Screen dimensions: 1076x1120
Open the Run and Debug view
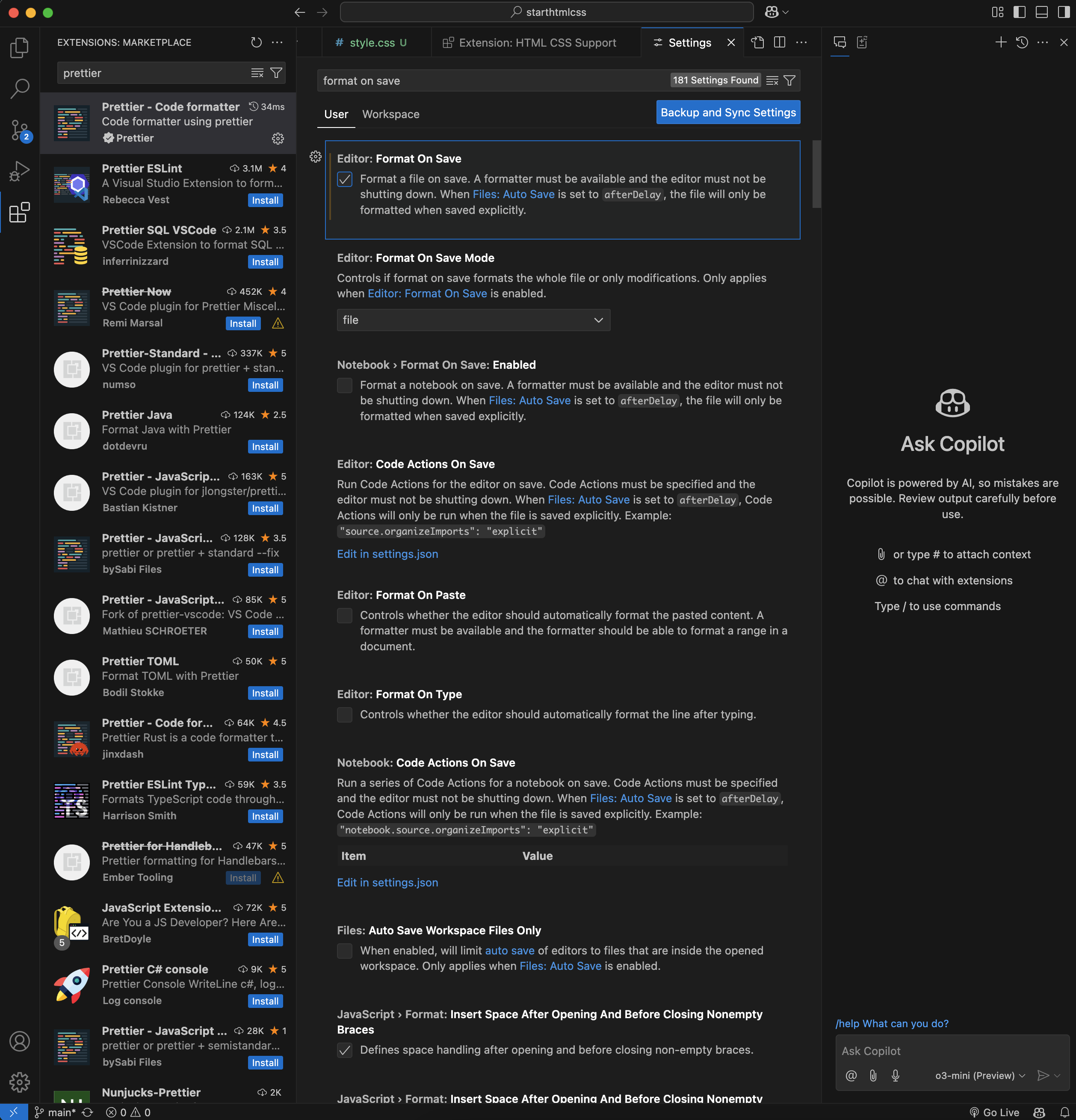pos(19,171)
